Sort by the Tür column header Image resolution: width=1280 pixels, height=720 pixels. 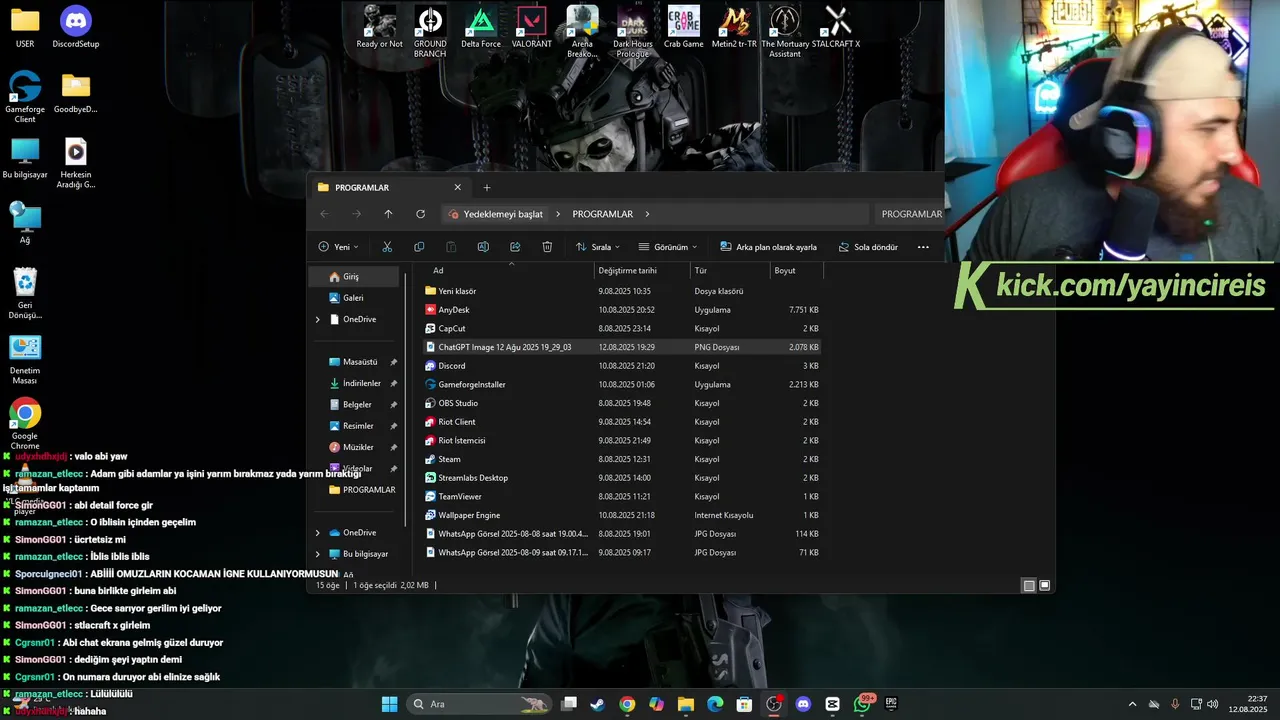[730, 270]
